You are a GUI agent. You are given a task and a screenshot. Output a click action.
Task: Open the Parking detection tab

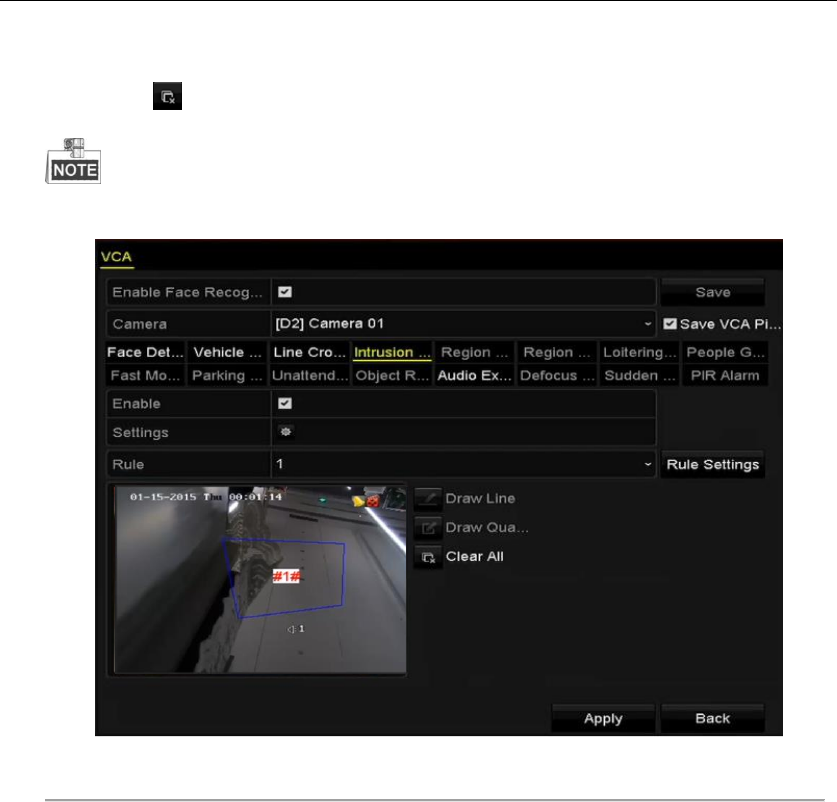pyautogui.click(x=227, y=376)
